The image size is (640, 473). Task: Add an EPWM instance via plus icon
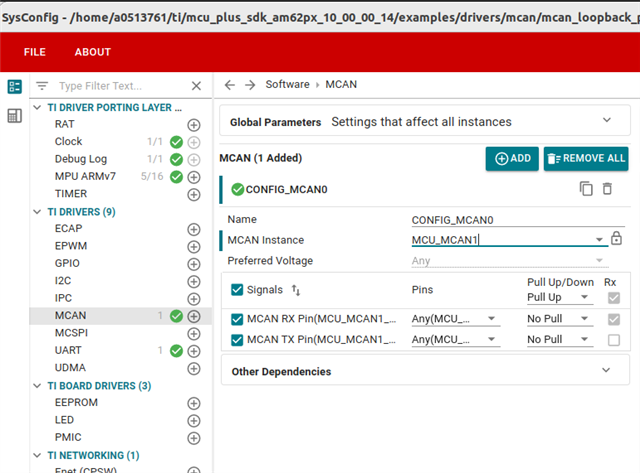tap(194, 247)
